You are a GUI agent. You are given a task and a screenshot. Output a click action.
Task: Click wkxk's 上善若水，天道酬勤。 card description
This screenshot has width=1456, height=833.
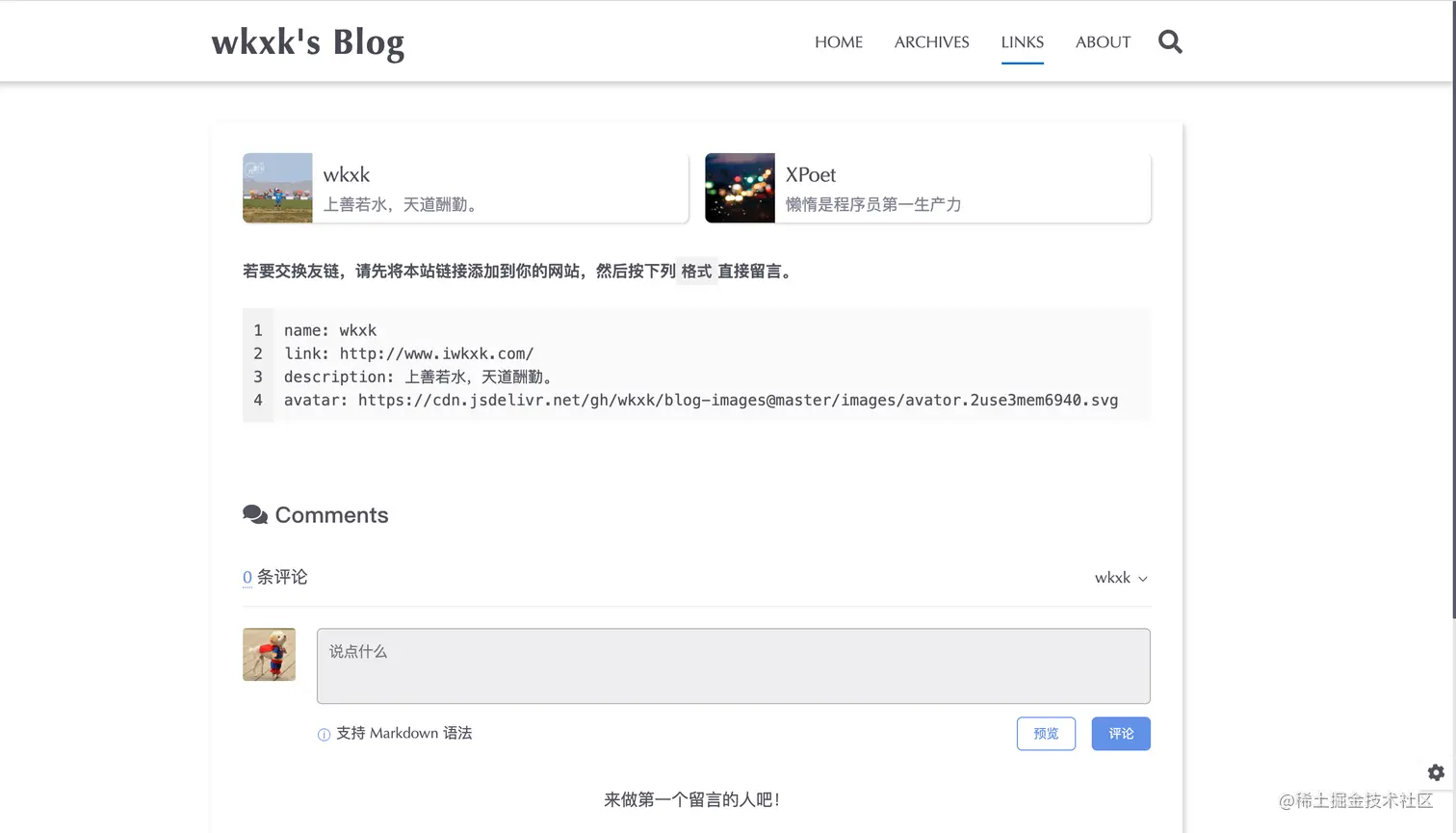tap(403, 204)
